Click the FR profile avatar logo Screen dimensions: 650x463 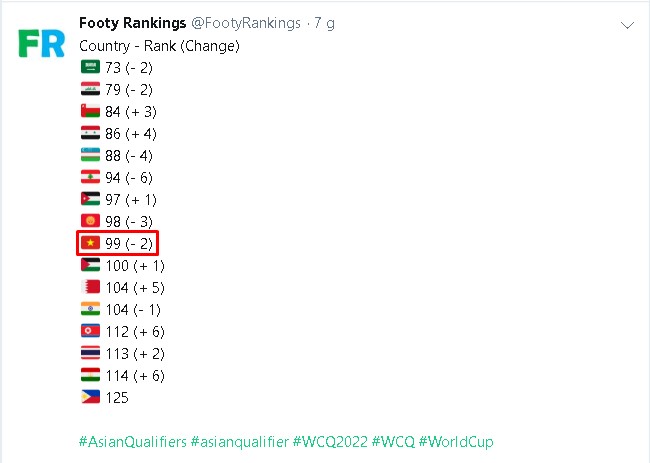tap(41, 43)
